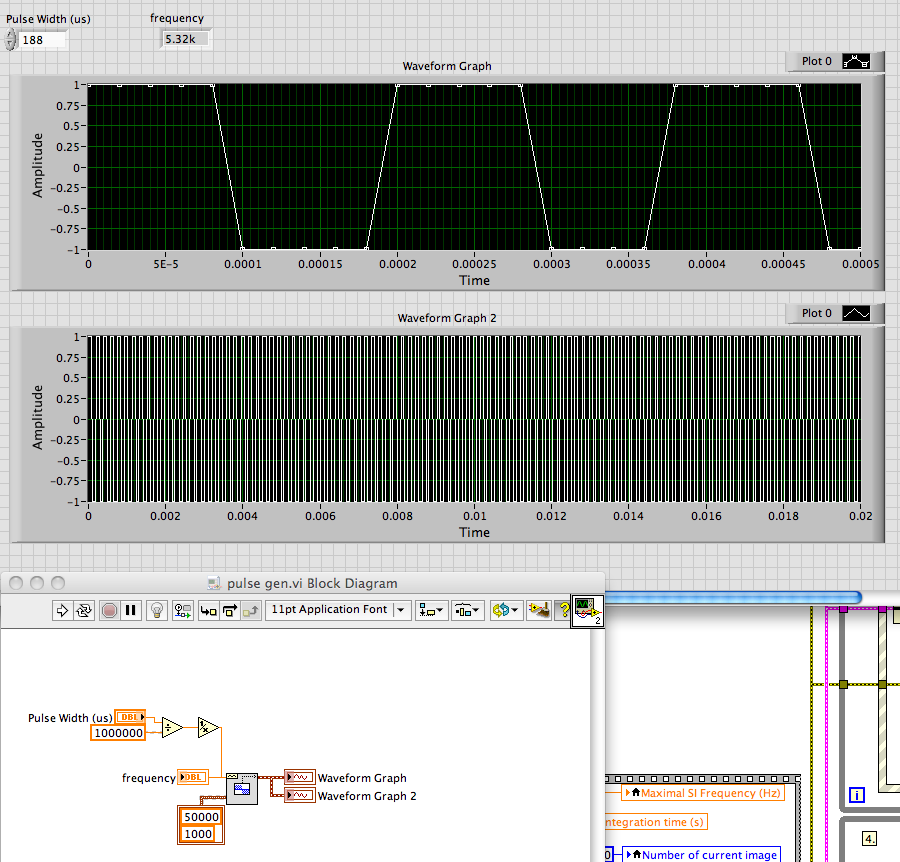Click the Step Into icon
Screen dimensions: 900x862
coord(208,610)
